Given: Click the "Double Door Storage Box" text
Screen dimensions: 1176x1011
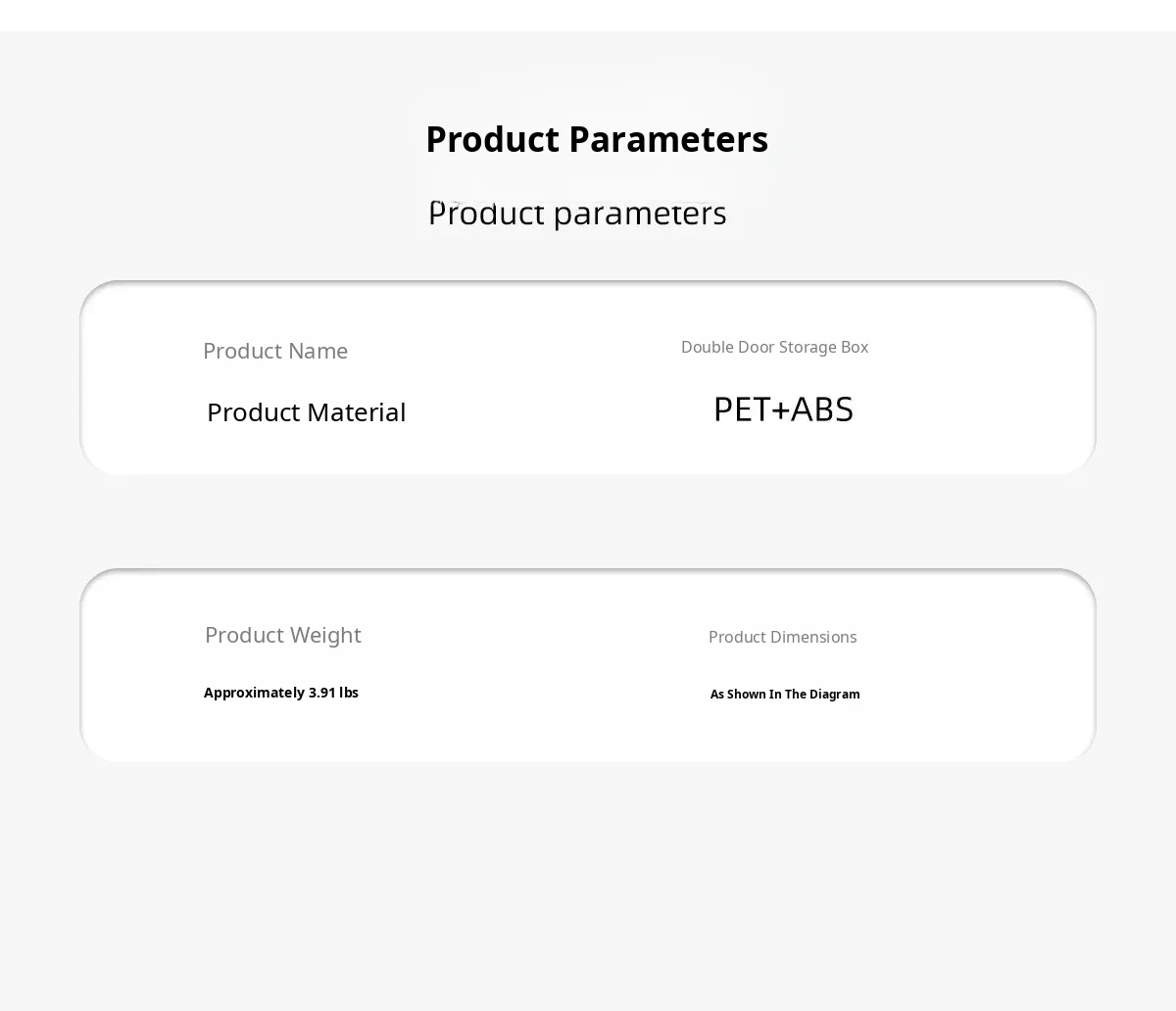Looking at the screenshot, I should pyautogui.click(x=774, y=347).
